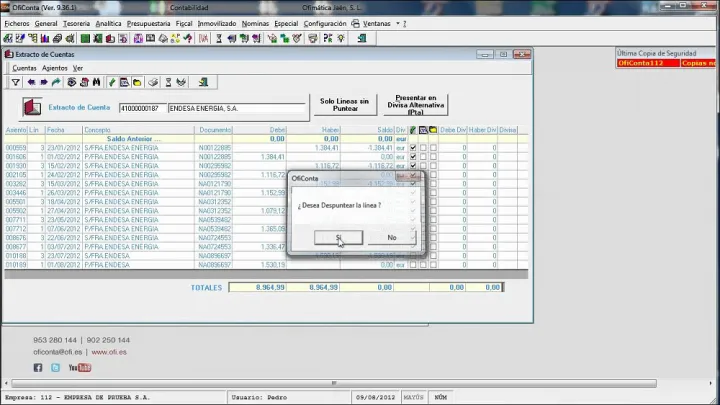Toggle punteo checkbox for entry 000559
Screen dimensions: 720x405
click(413, 147)
